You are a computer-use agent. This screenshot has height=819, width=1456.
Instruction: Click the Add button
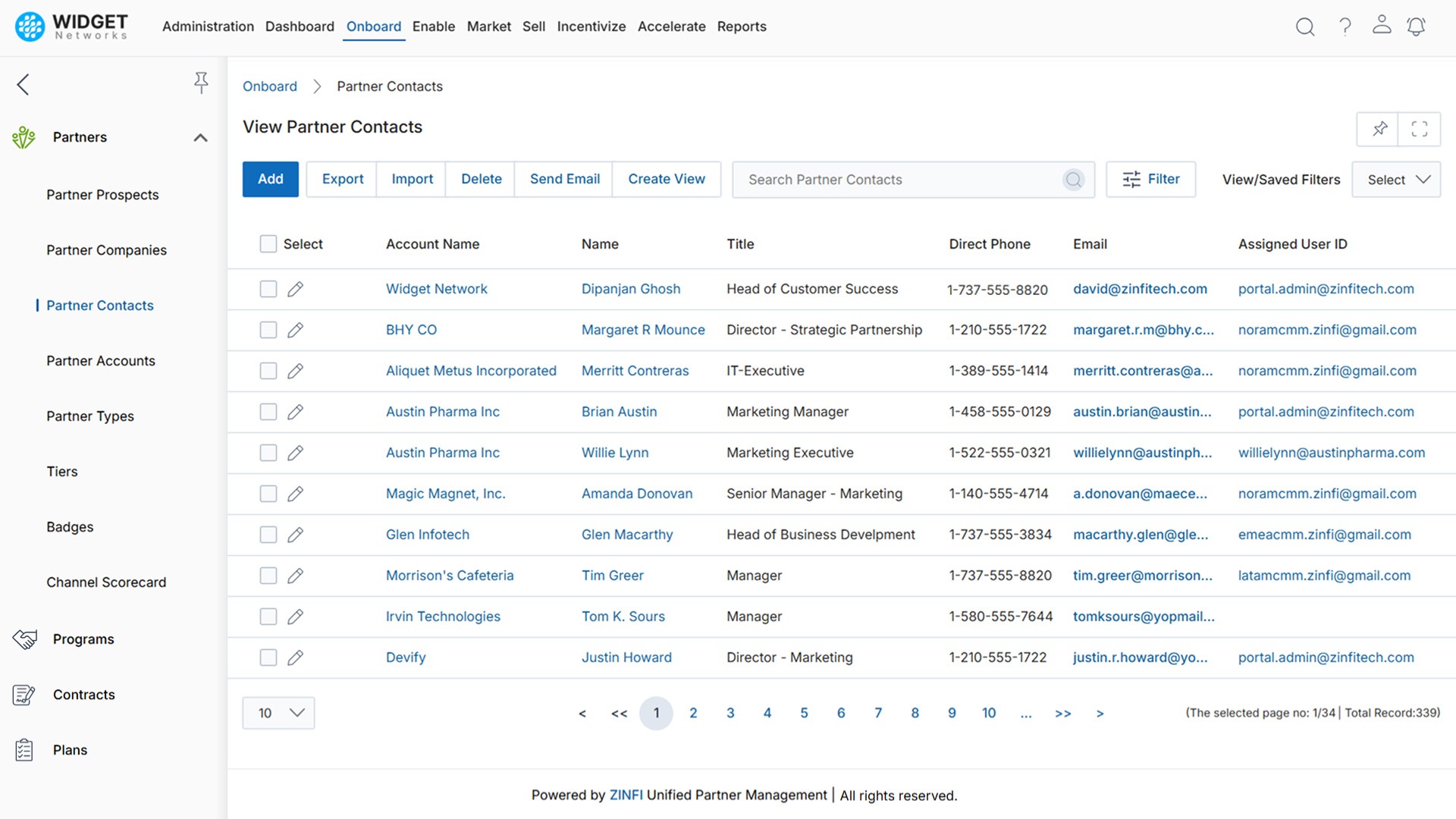click(270, 179)
